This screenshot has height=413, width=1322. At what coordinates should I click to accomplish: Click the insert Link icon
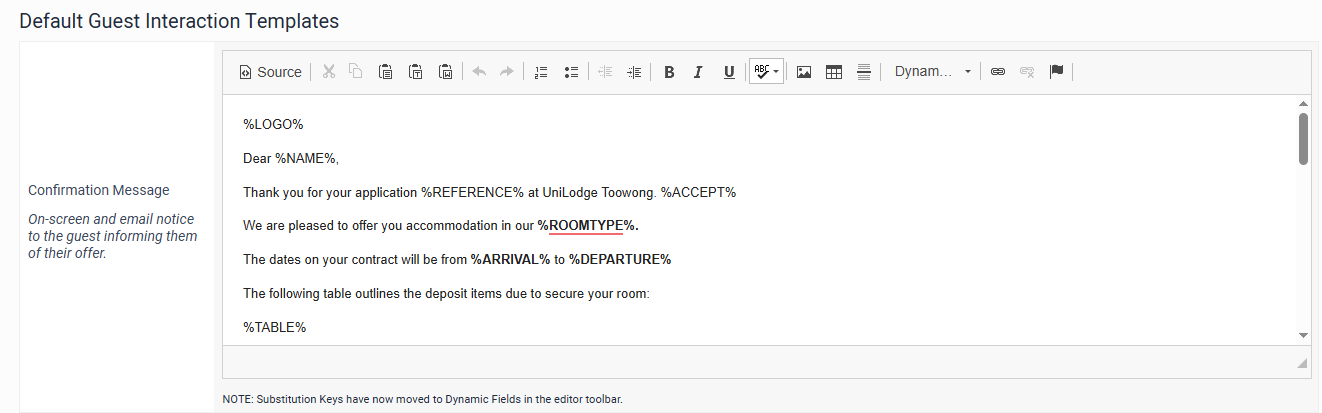click(x=997, y=72)
